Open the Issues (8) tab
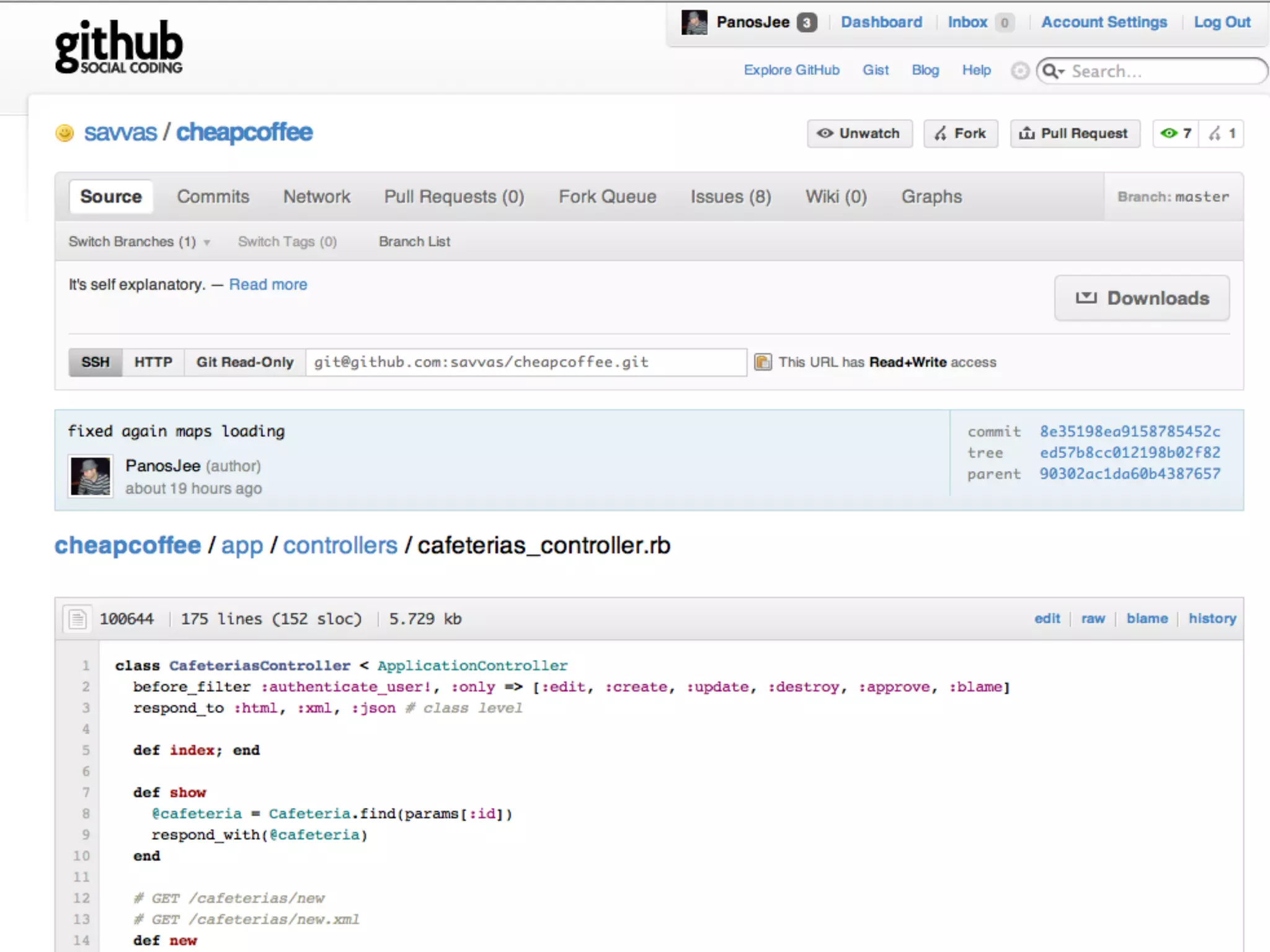The height and width of the screenshot is (952, 1270). coord(730,196)
